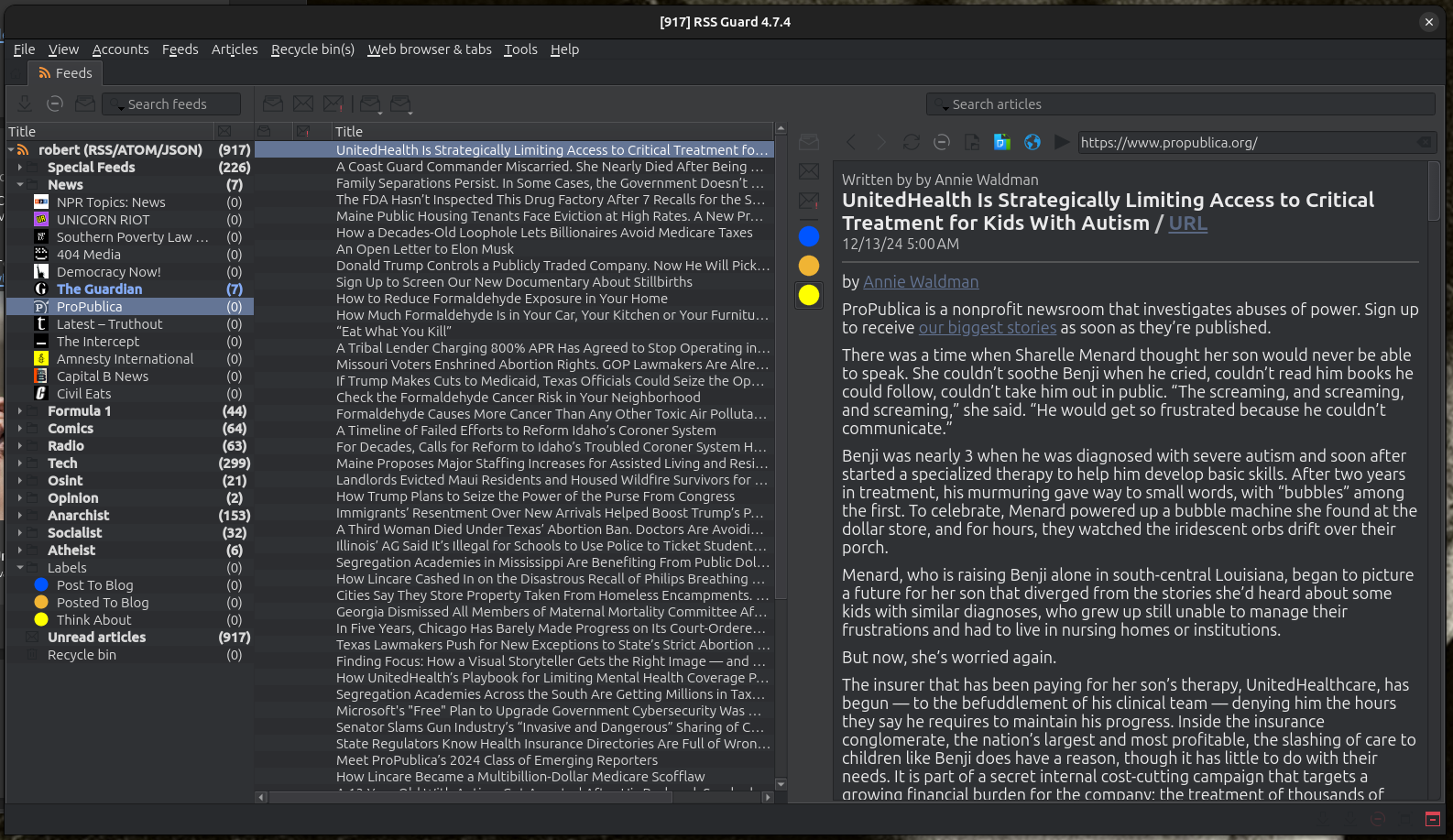Select the Posted To Blog label in feed list
Viewport: 1453px width, 840px height.
tap(103, 603)
